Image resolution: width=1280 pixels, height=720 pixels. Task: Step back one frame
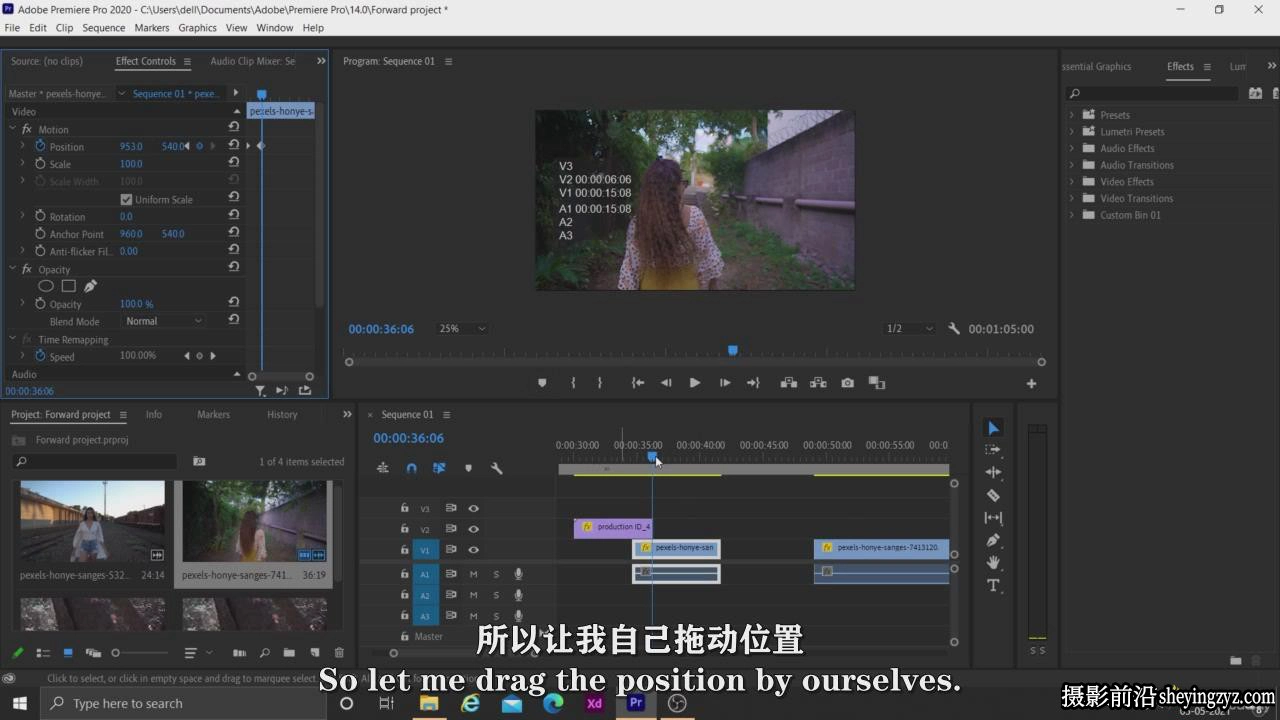pos(666,383)
